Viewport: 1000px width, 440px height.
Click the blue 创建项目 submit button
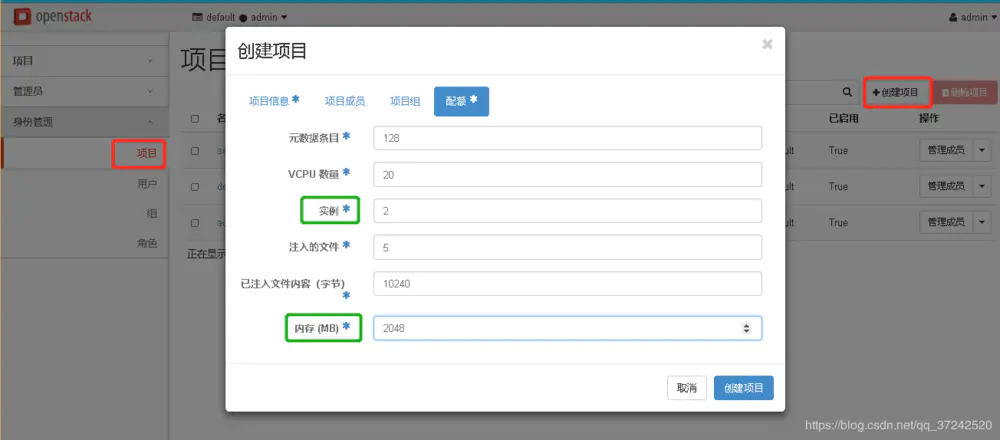coord(744,388)
